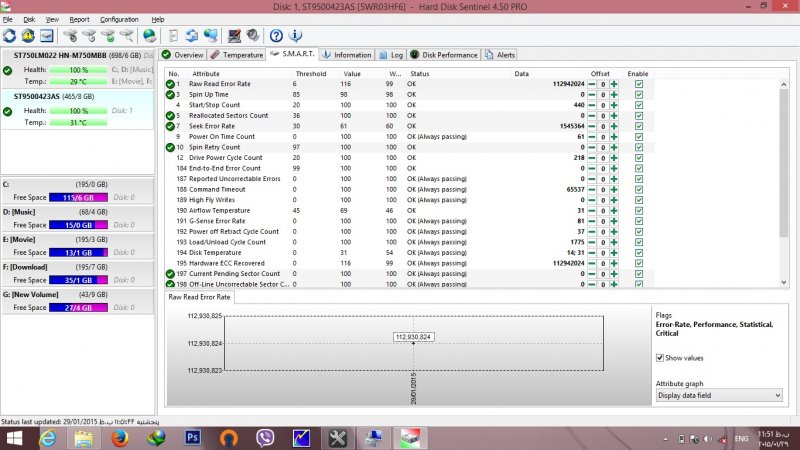Screen dimensions: 800x450
Task: Increase offset for Raw Read Error Rate
Action: [614, 84]
